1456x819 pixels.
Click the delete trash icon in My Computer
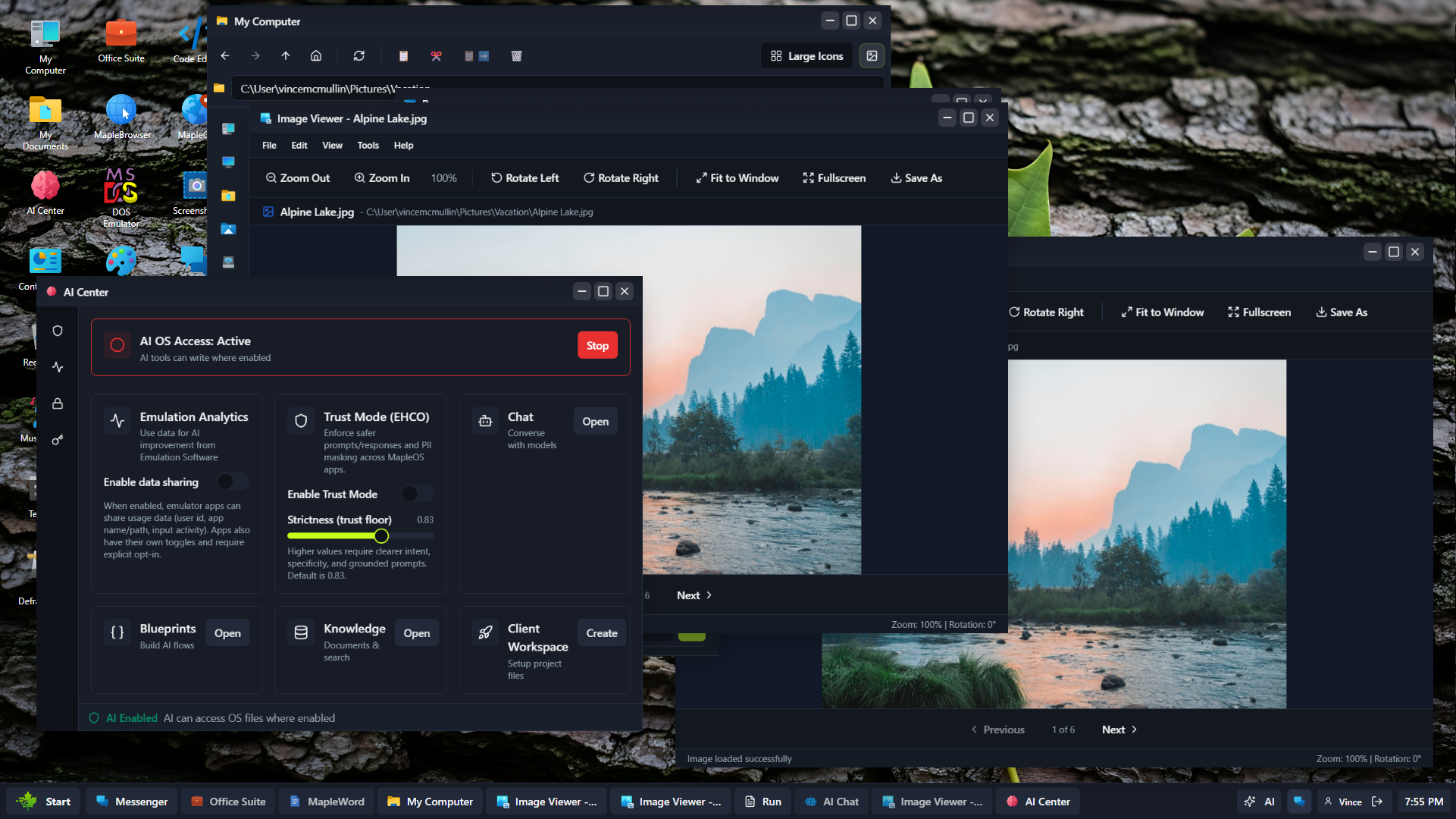(517, 55)
